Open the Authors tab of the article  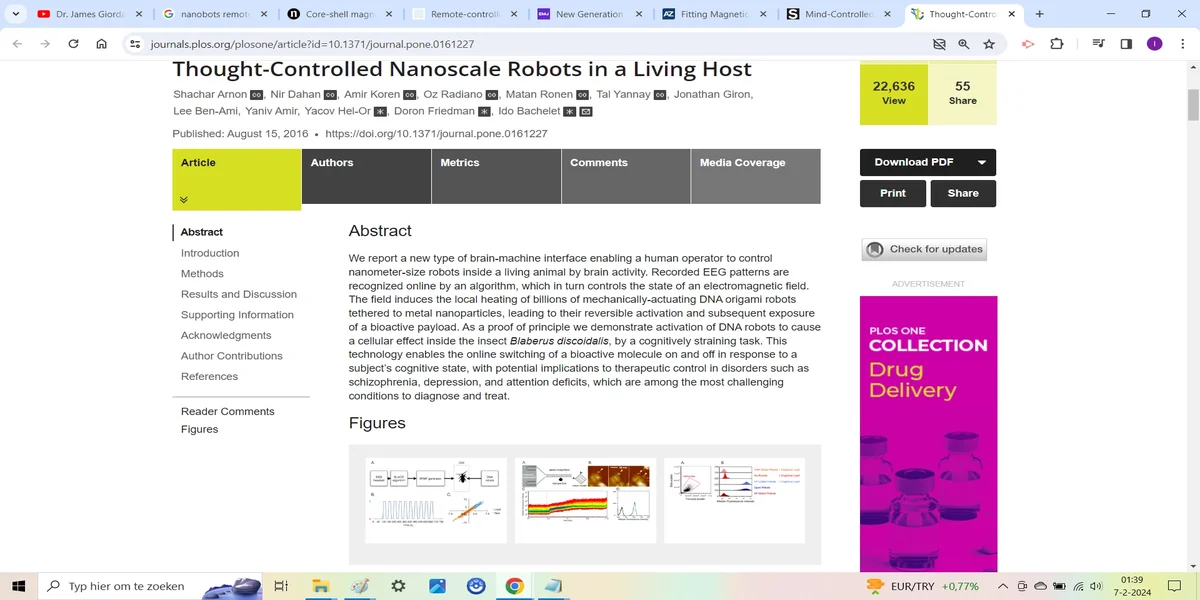(366, 176)
